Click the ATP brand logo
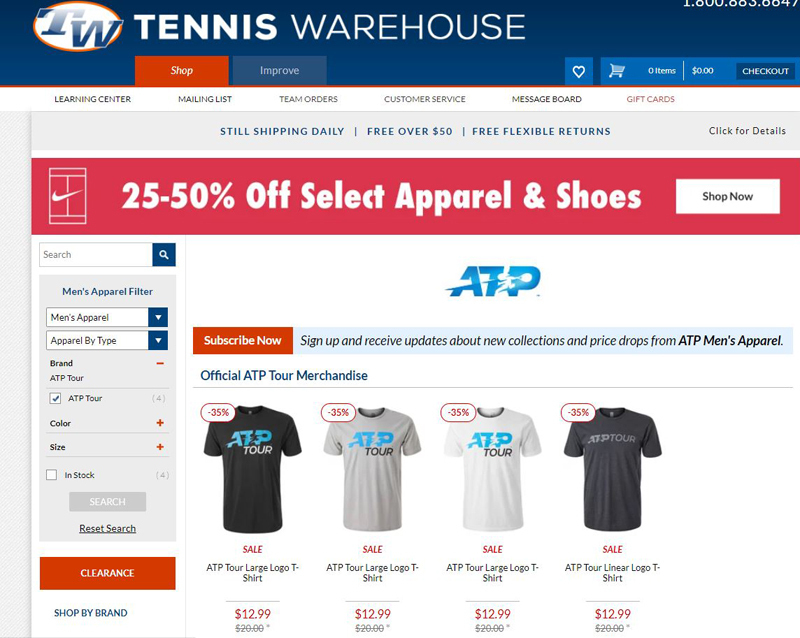 pos(493,281)
